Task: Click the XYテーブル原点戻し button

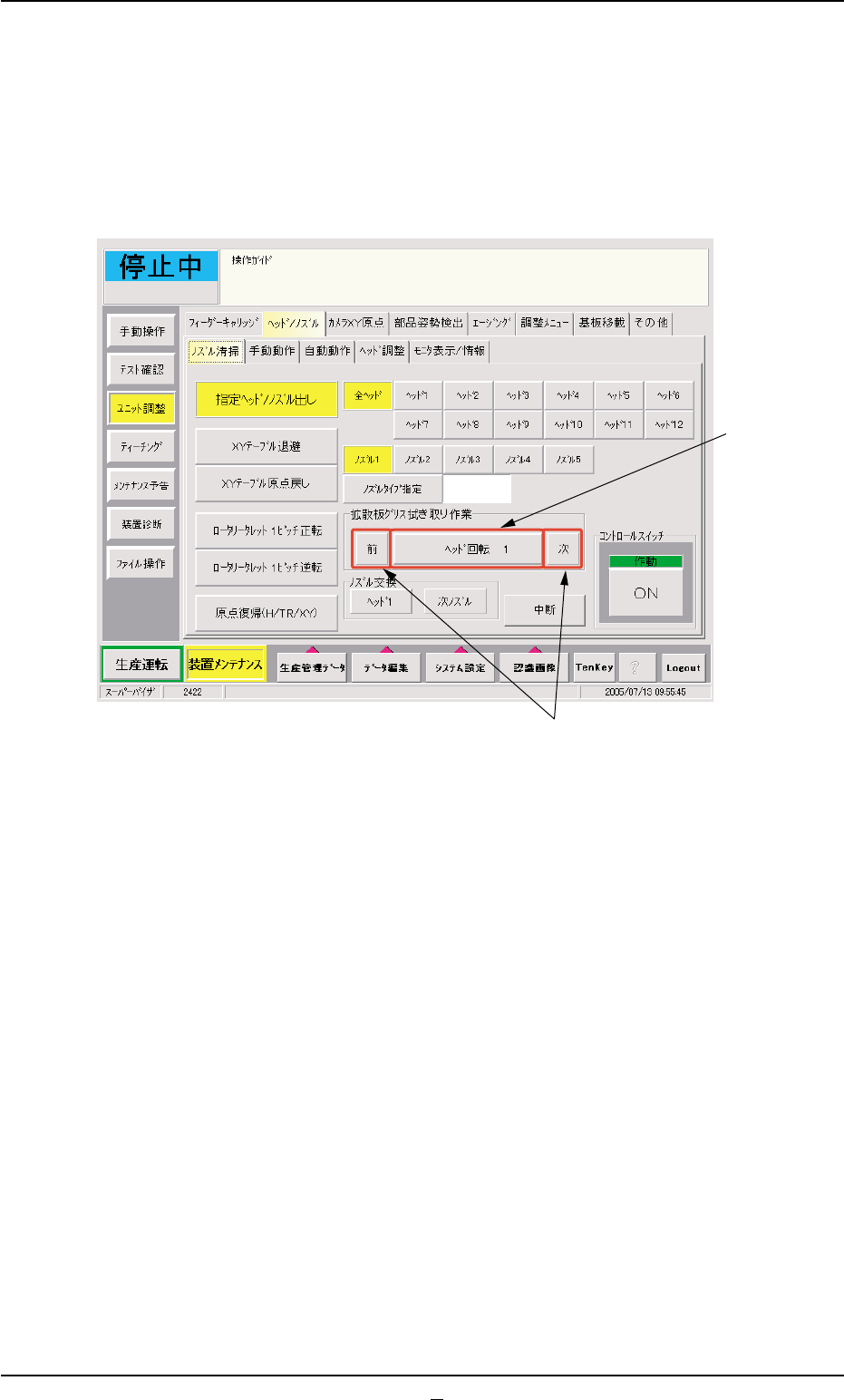Action: tap(267, 483)
